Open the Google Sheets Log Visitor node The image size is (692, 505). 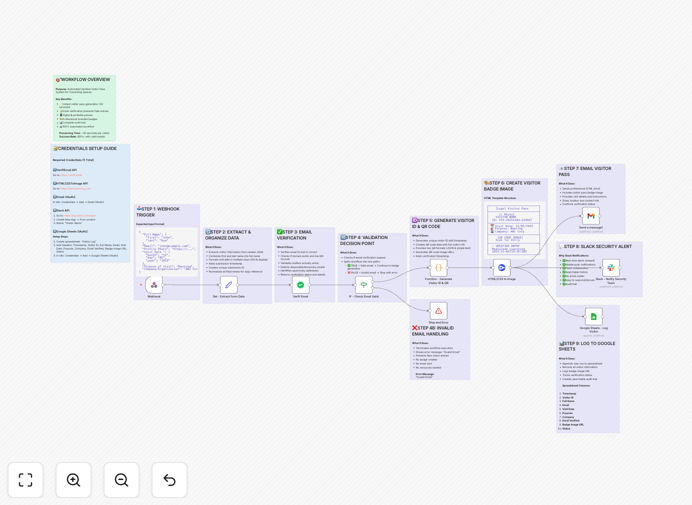pyautogui.click(x=594, y=317)
